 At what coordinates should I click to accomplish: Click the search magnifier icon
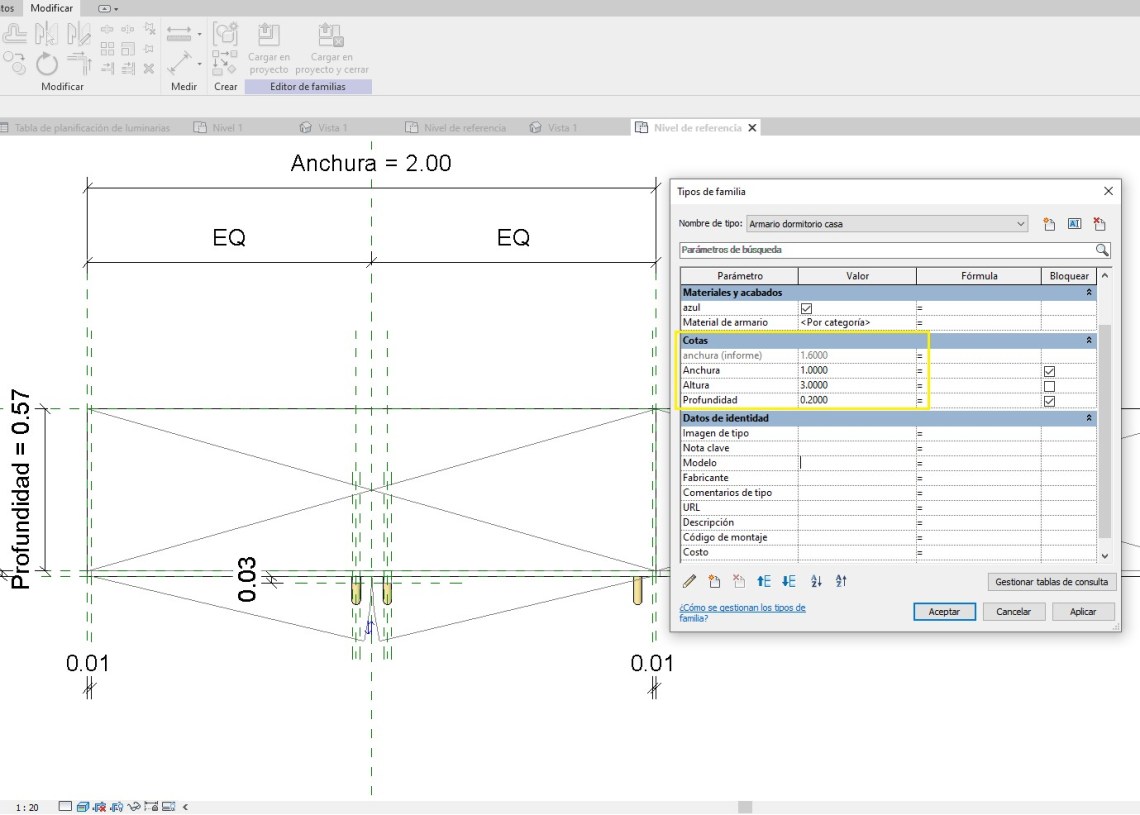[1102, 250]
